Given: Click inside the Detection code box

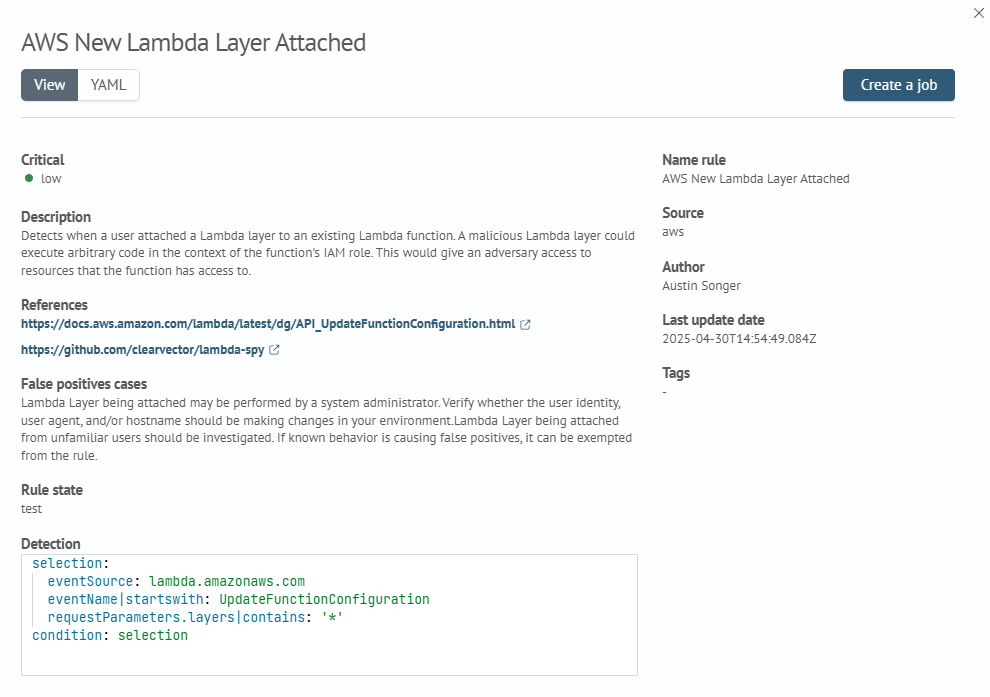Looking at the screenshot, I should [x=329, y=615].
